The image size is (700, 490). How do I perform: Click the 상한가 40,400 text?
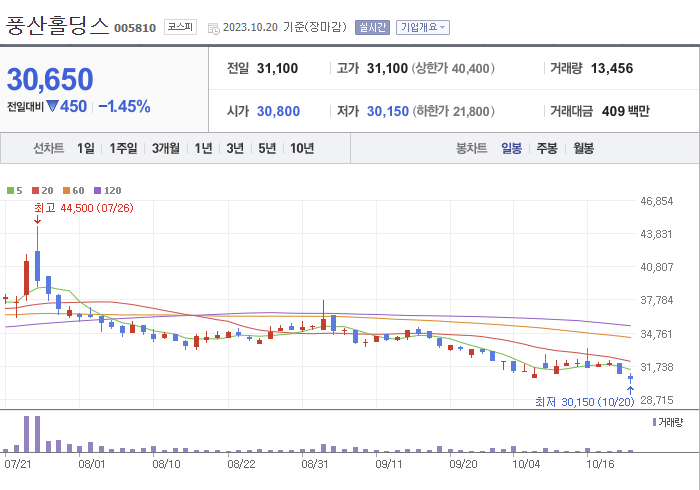click(x=453, y=68)
